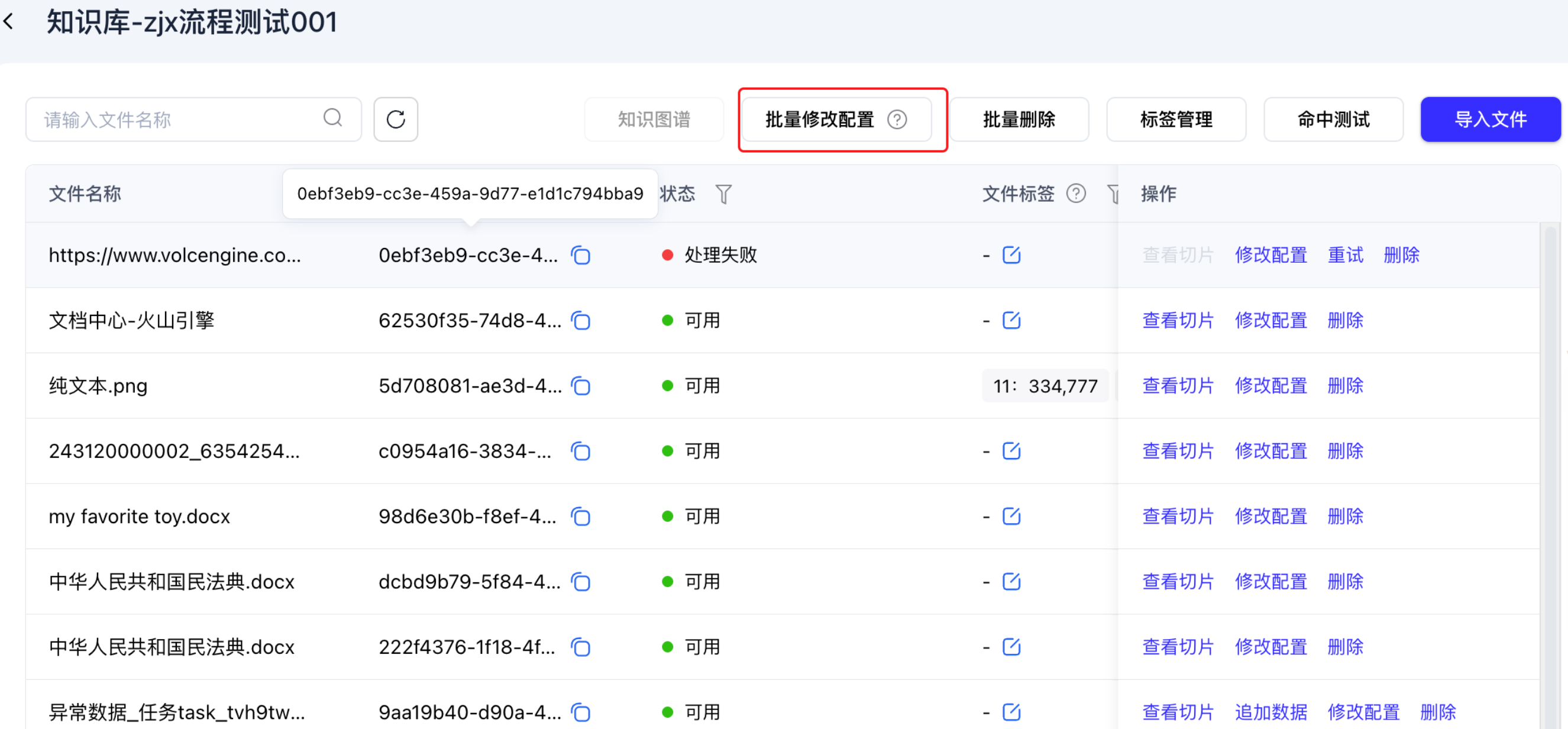Click 查看切片 for 纯文本.png
The width and height of the screenshot is (1568, 729).
[x=1178, y=386]
